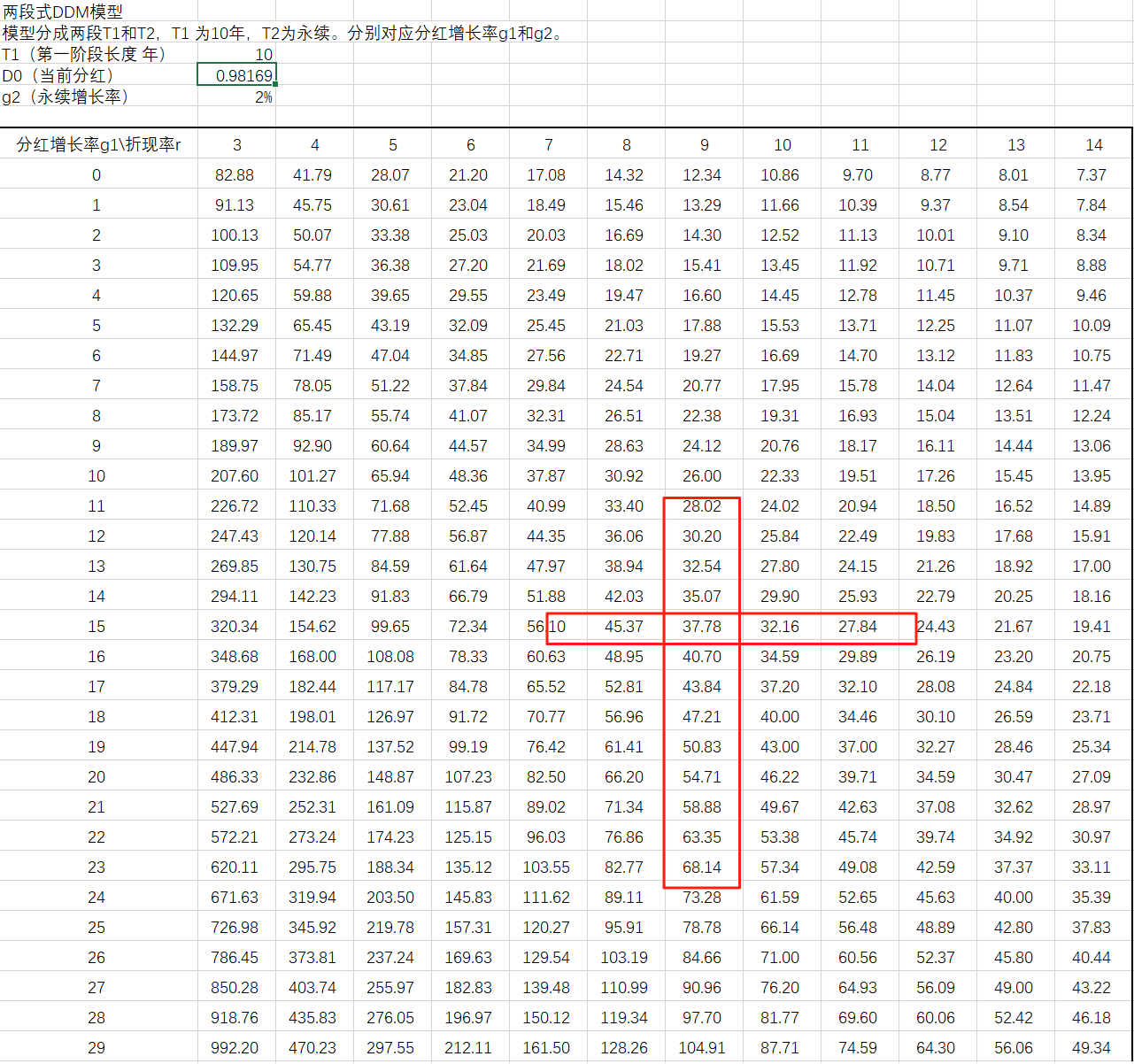The width and height of the screenshot is (1134, 1064).
Task: Select cell 40.00 at g1 18, r 10
Action: point(783,716)
